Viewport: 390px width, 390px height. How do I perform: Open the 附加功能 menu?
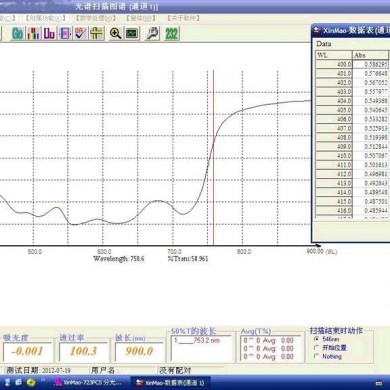45,18
